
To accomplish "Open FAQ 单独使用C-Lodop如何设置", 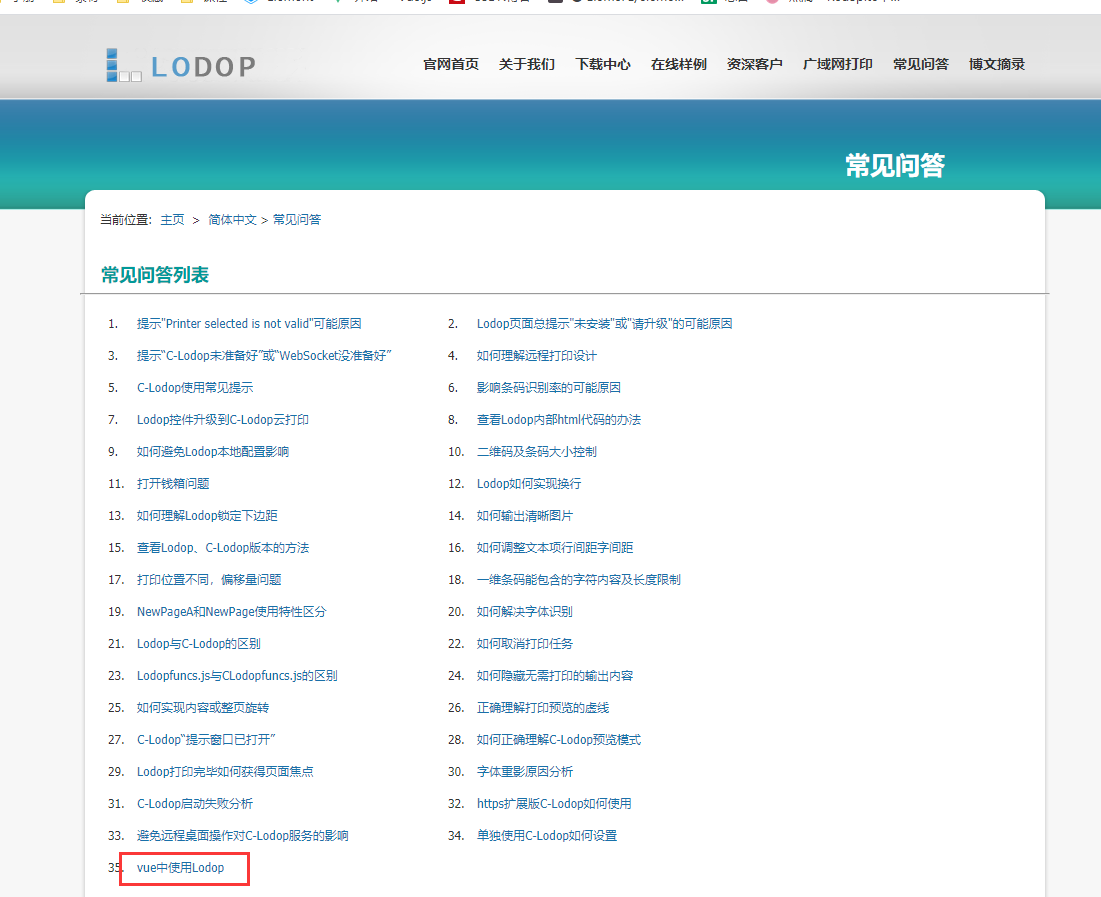I will click(547, 835).
